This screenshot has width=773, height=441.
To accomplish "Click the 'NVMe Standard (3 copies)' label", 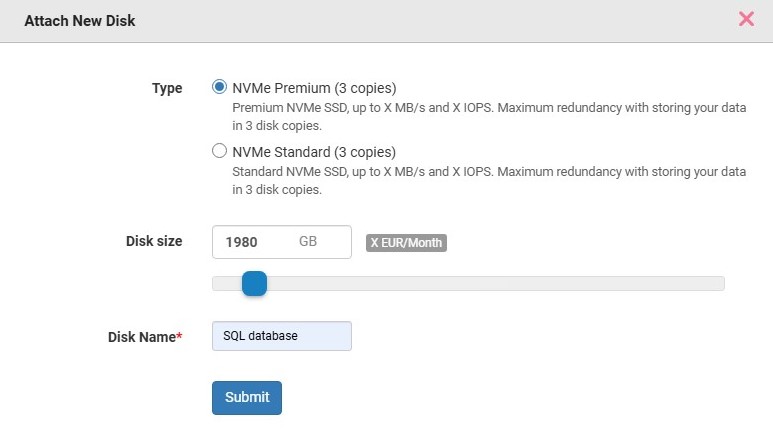I will point(314,152).
